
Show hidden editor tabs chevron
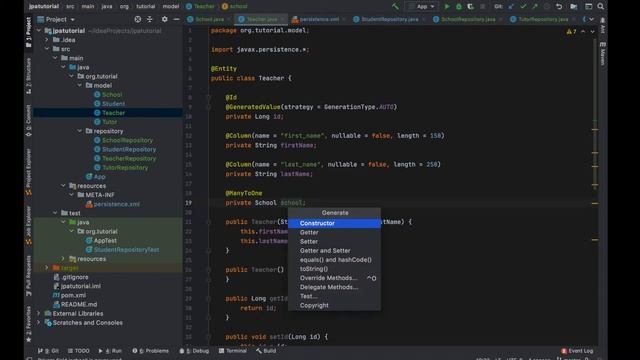click(x=591, y=19)
